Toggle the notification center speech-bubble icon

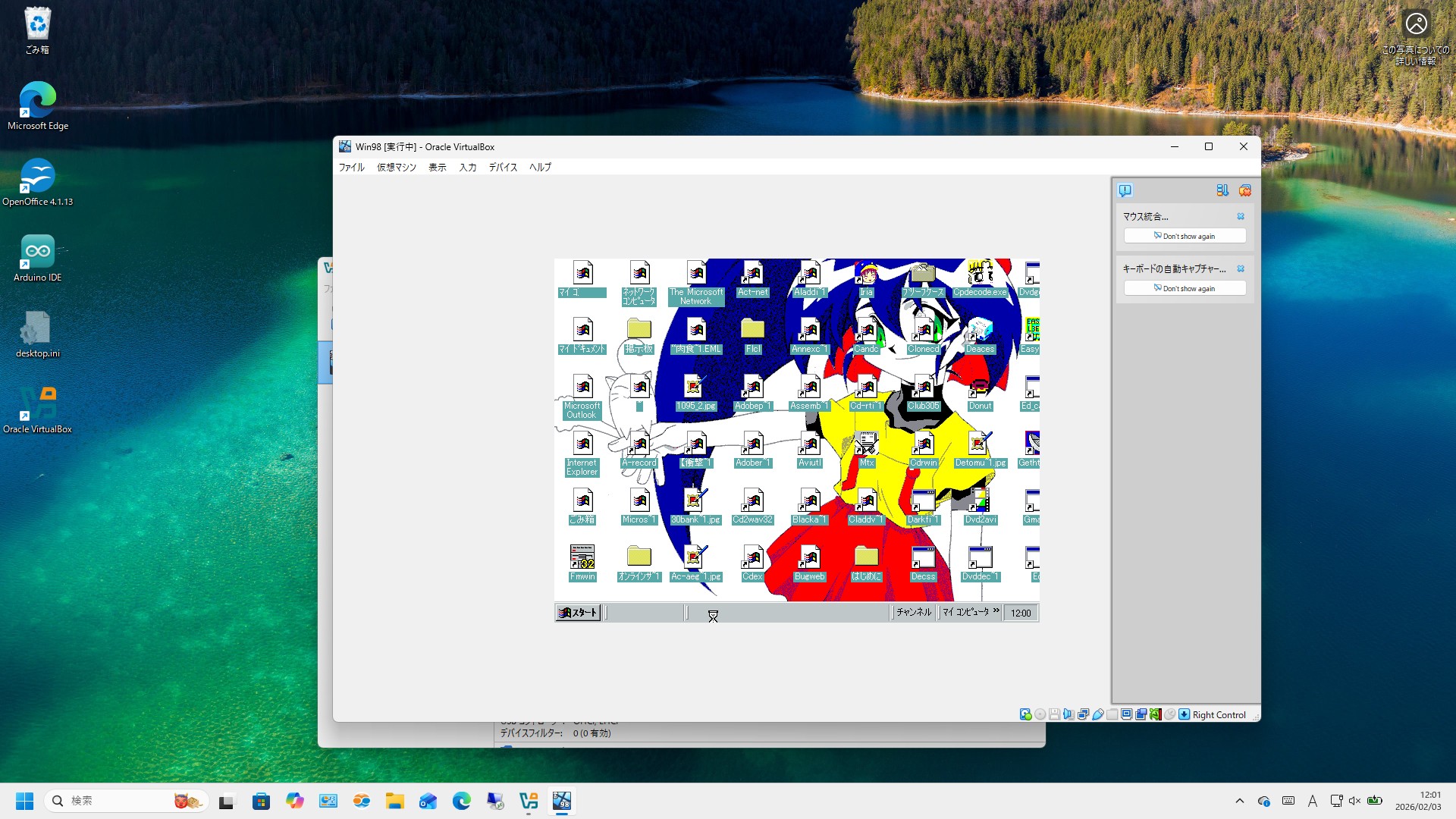tap(1125, 190)
